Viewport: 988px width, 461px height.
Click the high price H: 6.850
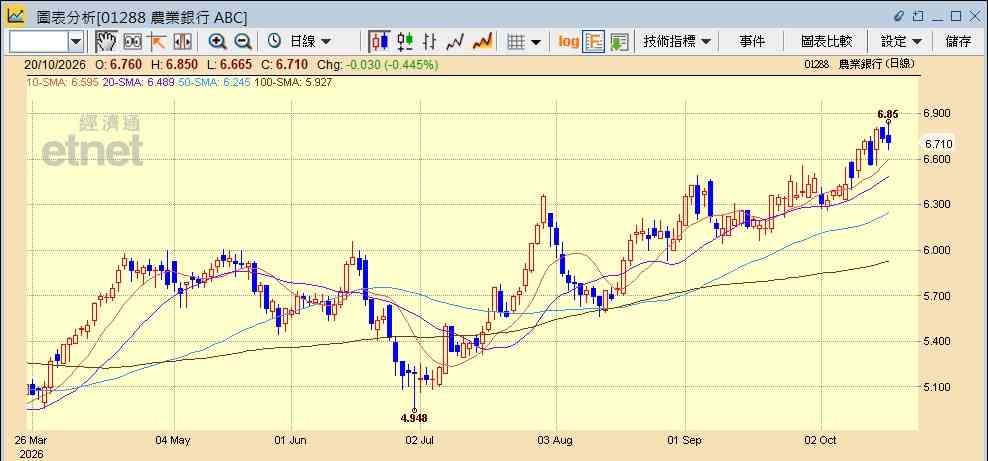pos(175,64)
